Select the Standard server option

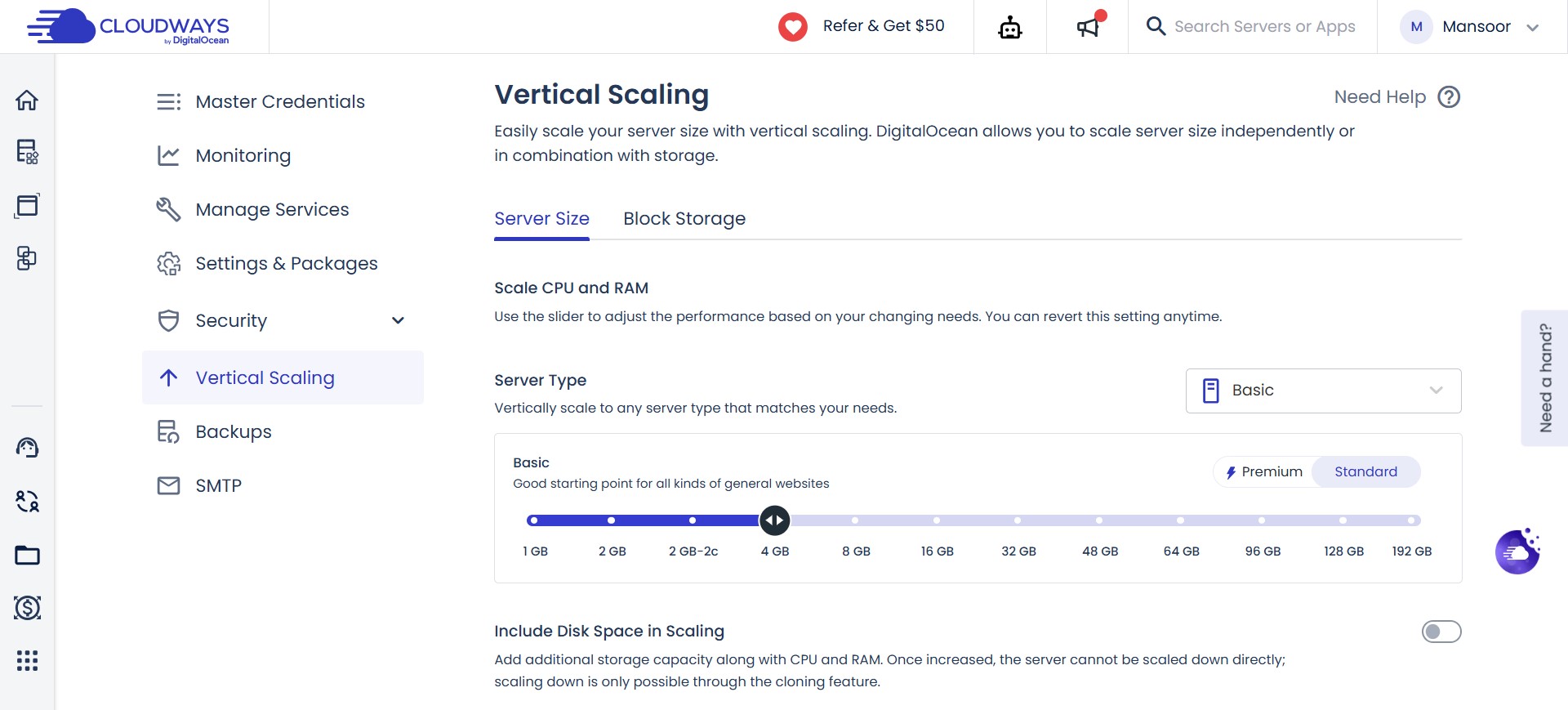(1365, 472)
